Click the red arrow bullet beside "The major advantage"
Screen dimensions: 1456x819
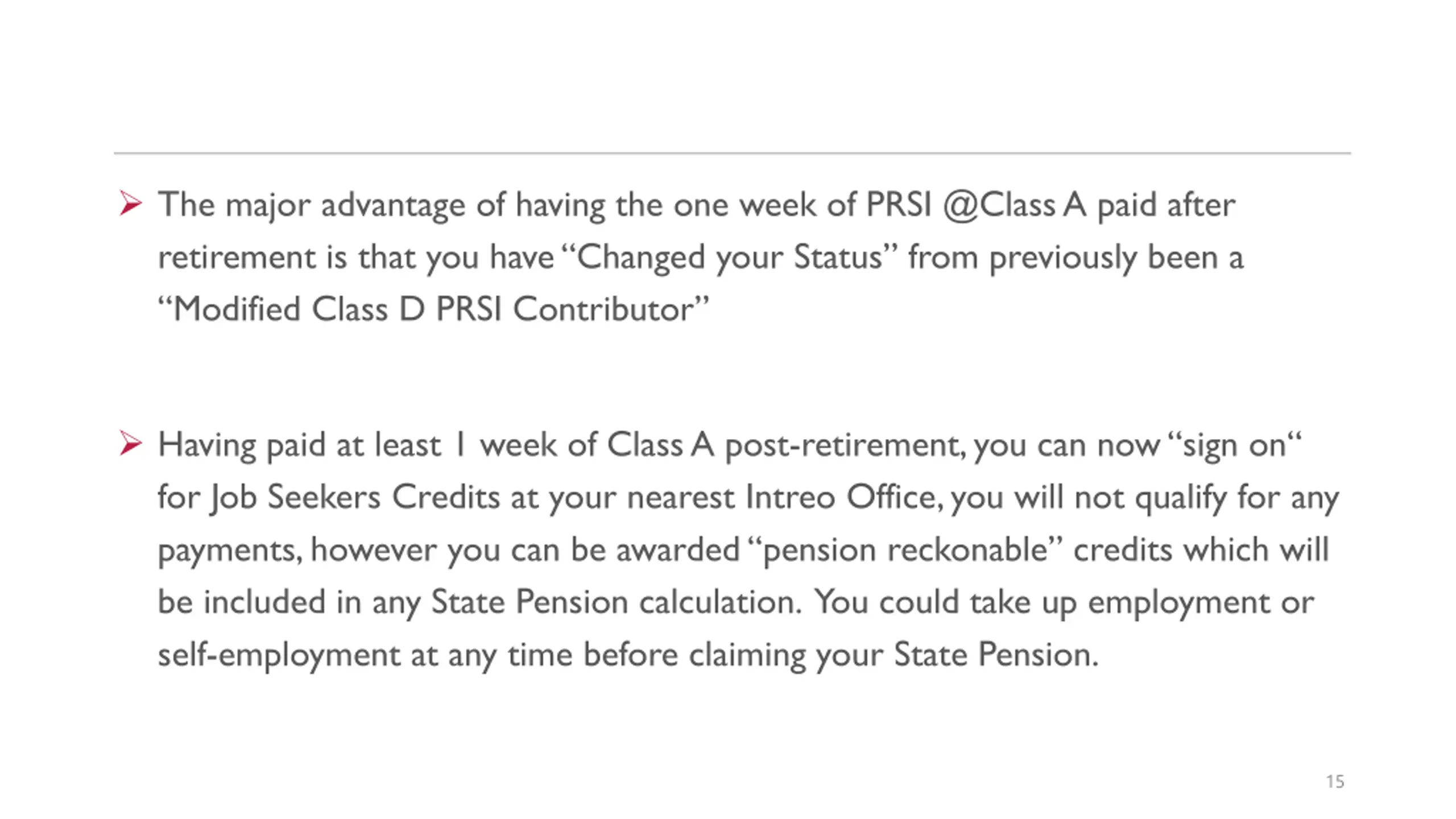tap(130, 204)
